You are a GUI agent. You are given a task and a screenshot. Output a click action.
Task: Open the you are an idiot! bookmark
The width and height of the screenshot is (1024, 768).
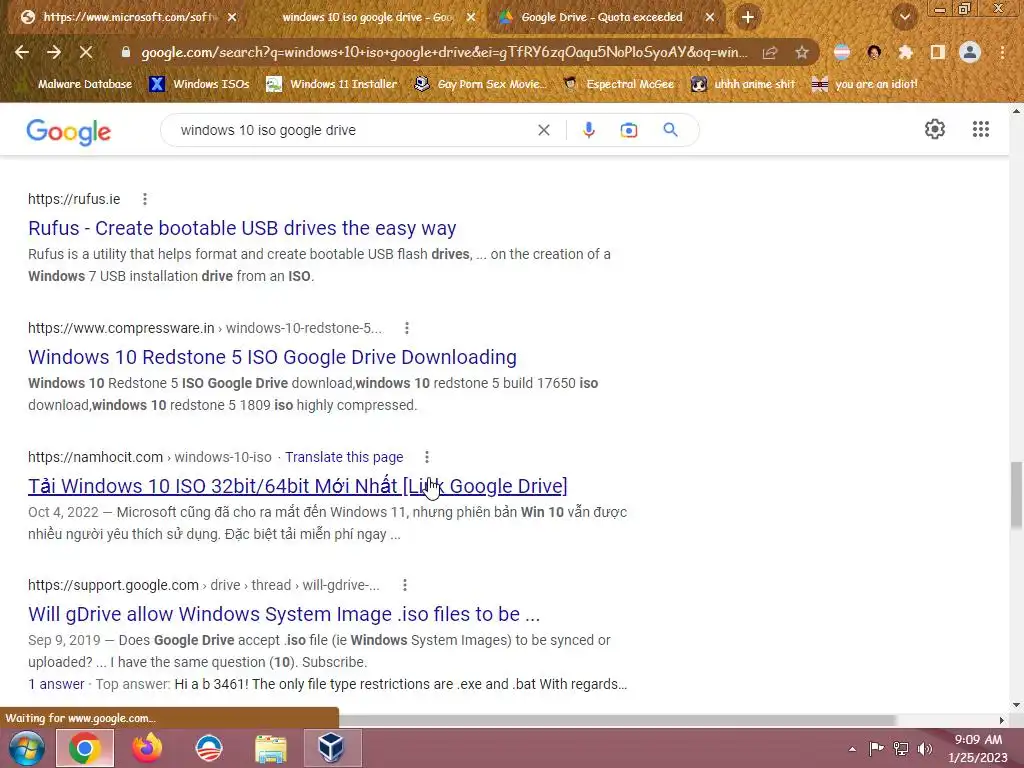(x=865, y=84)
